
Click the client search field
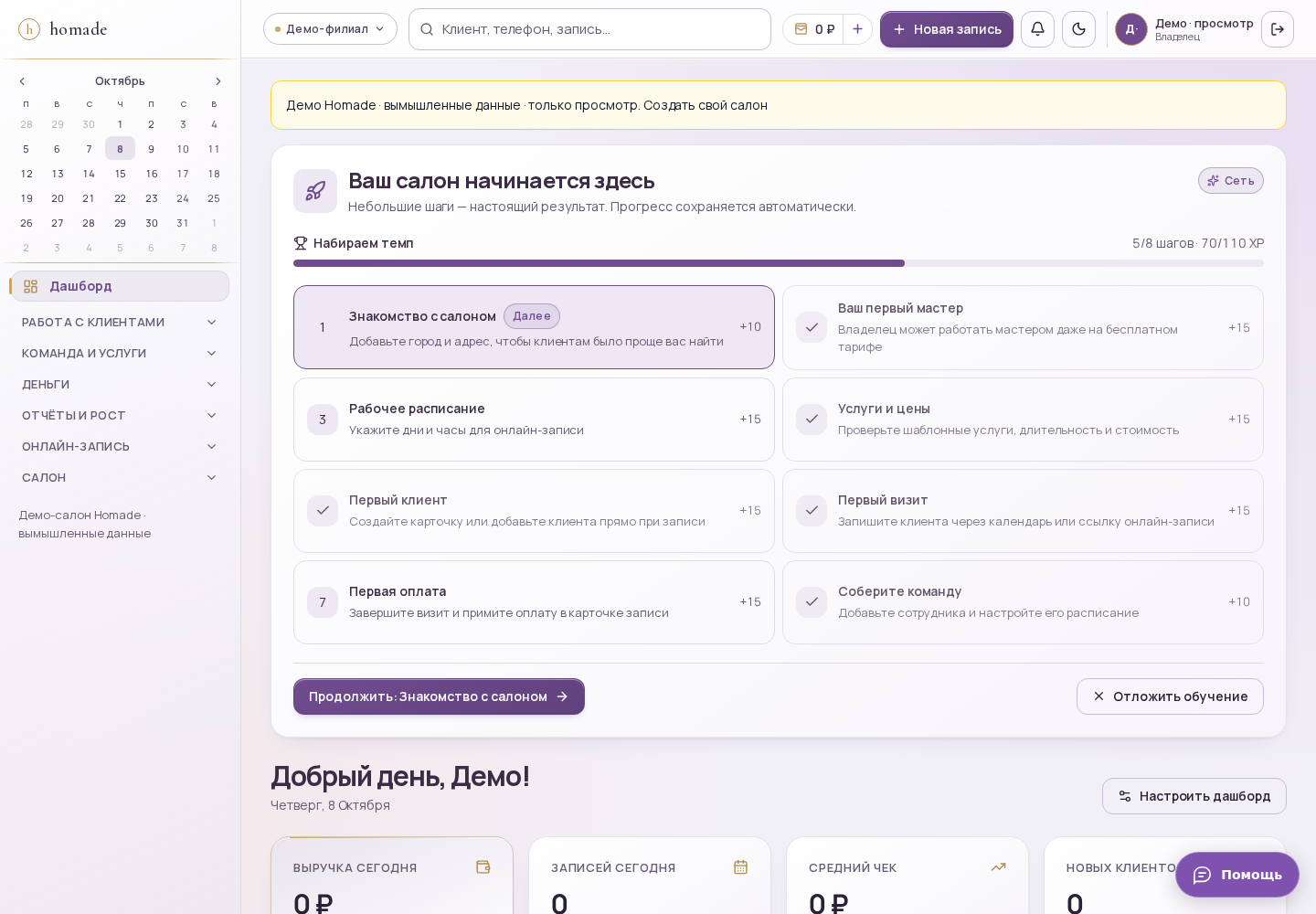[589, 29]
